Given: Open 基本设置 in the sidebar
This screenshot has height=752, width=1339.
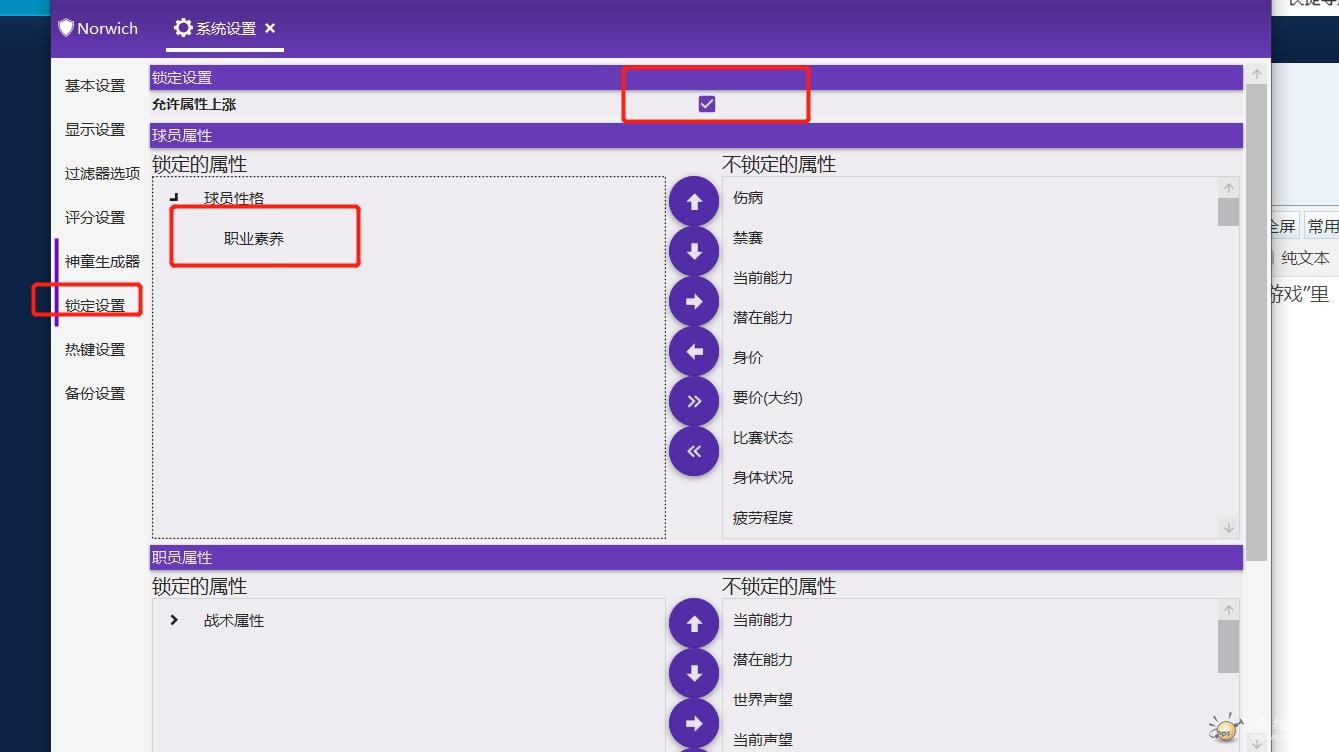Looking at the screenshot, I should [x=95, y=86].
